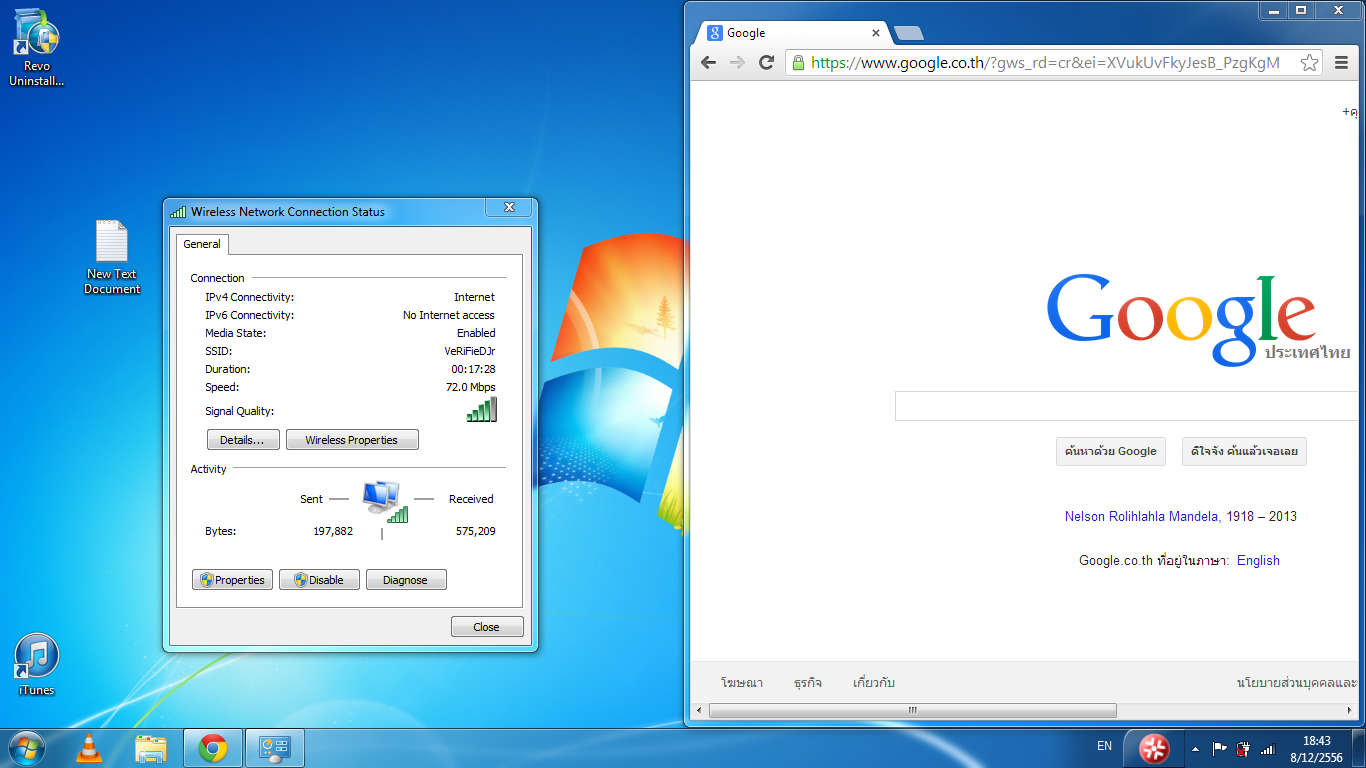Click the battery power tray icon

1244,748
